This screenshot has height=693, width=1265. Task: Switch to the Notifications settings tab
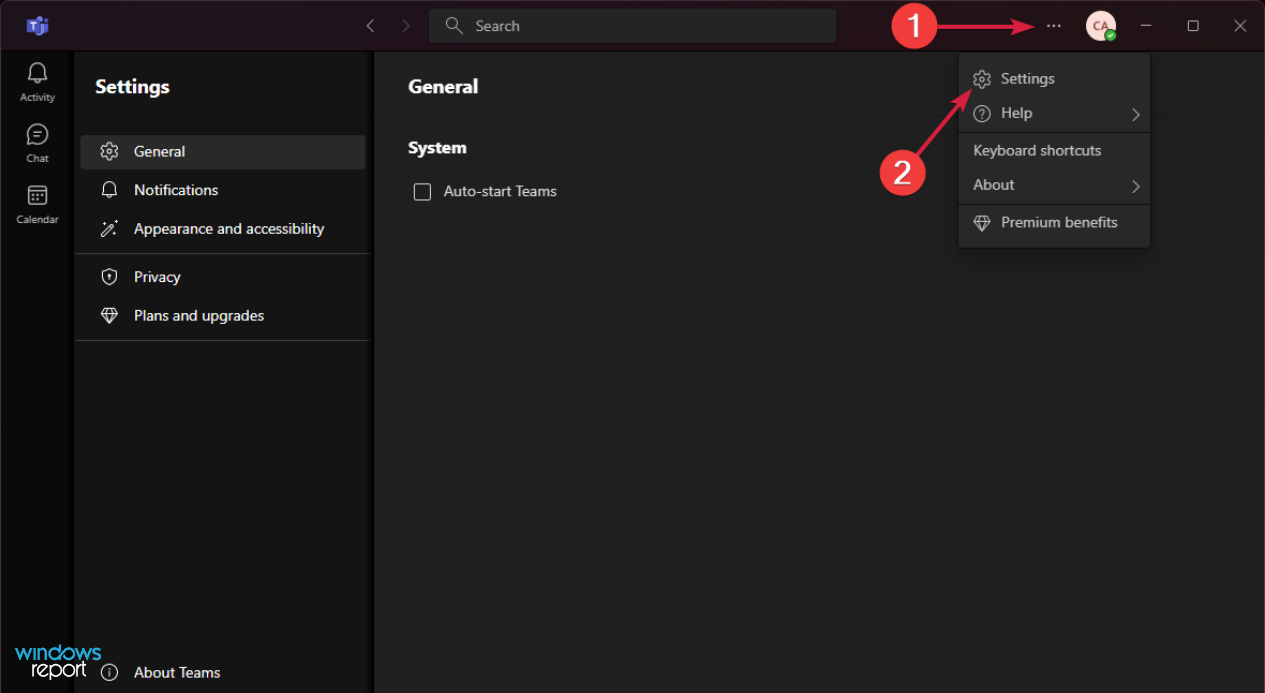click(x=176, y=189)
